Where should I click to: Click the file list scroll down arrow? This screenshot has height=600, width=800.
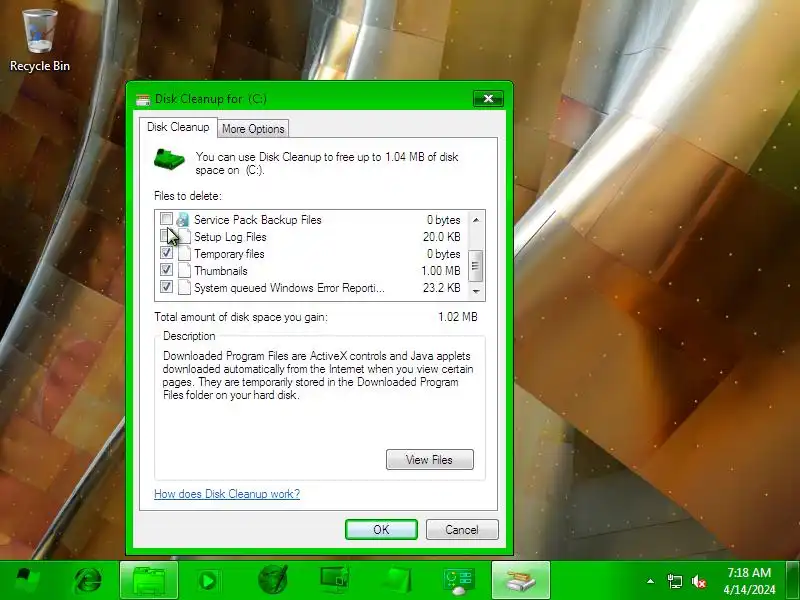476,291
